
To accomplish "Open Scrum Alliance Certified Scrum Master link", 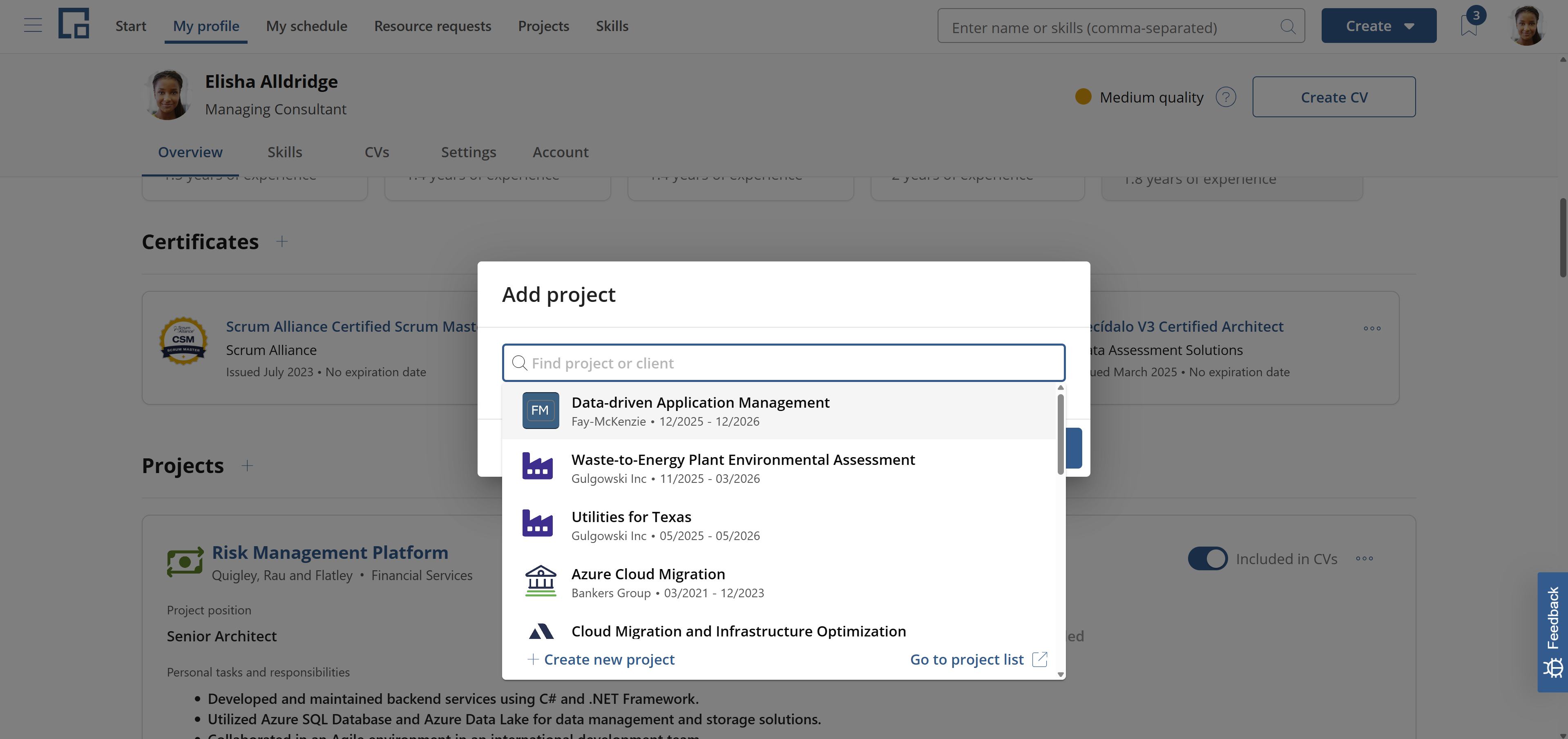I will click(x=351, y=326).
